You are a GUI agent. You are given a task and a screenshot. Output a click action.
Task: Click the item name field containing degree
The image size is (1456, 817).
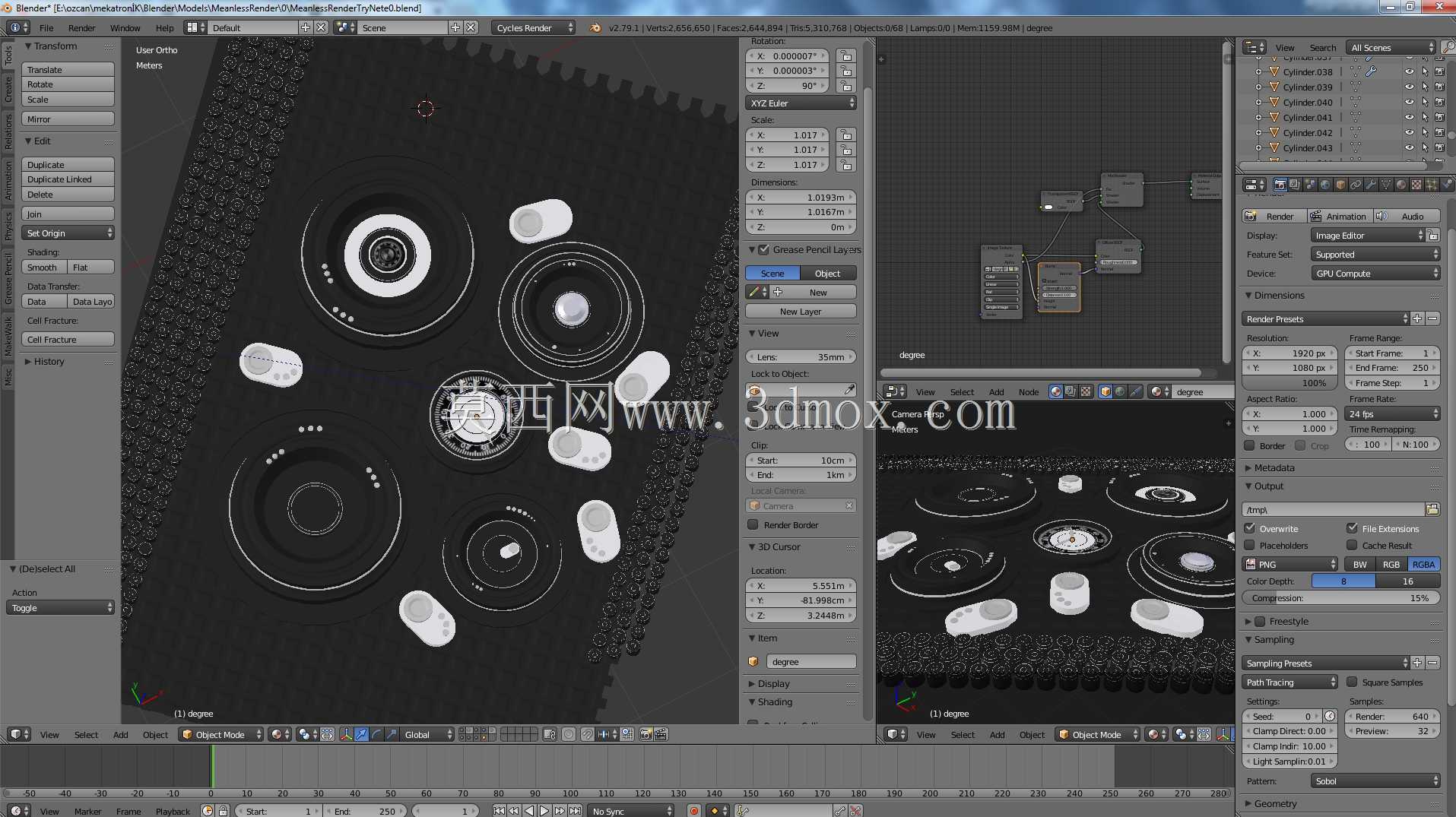[x=811, y=662]
